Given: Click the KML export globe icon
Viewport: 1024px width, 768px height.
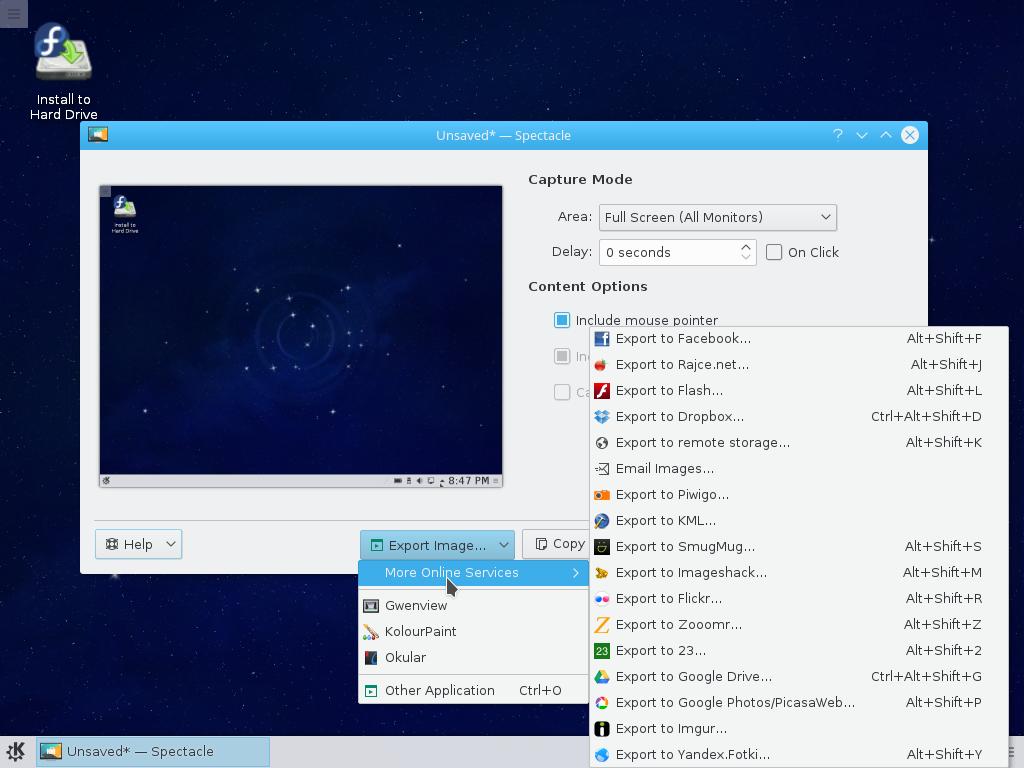Looking at the screenshot, I should [x=601, y=520].
